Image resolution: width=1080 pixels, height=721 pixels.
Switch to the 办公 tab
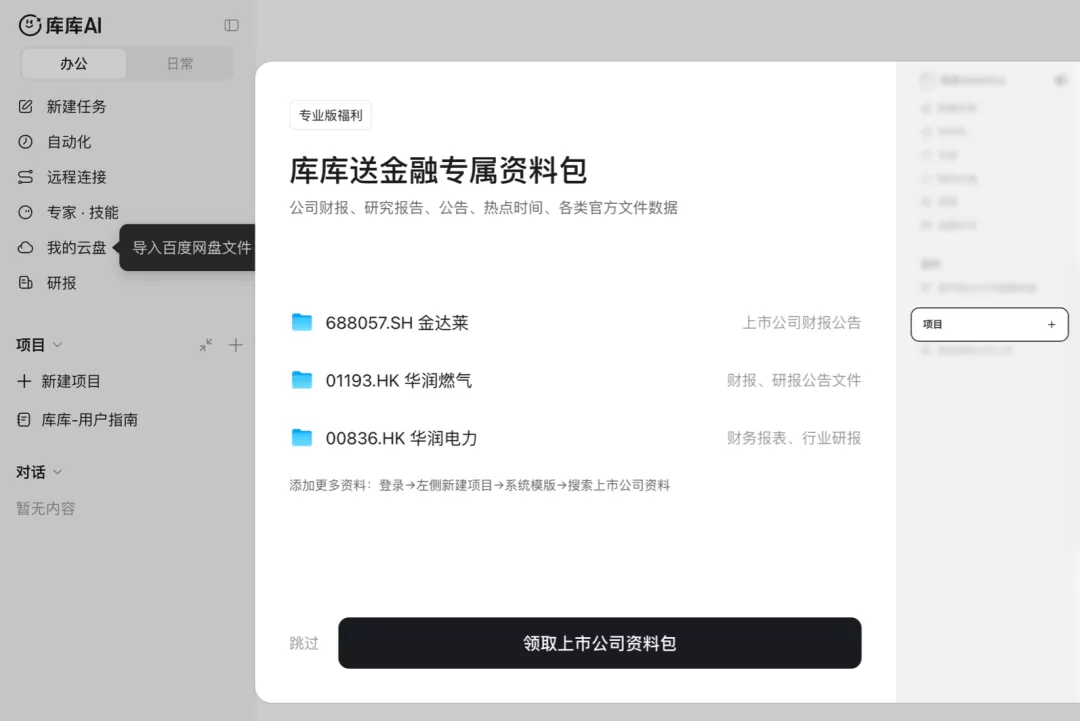coord(74,64)
